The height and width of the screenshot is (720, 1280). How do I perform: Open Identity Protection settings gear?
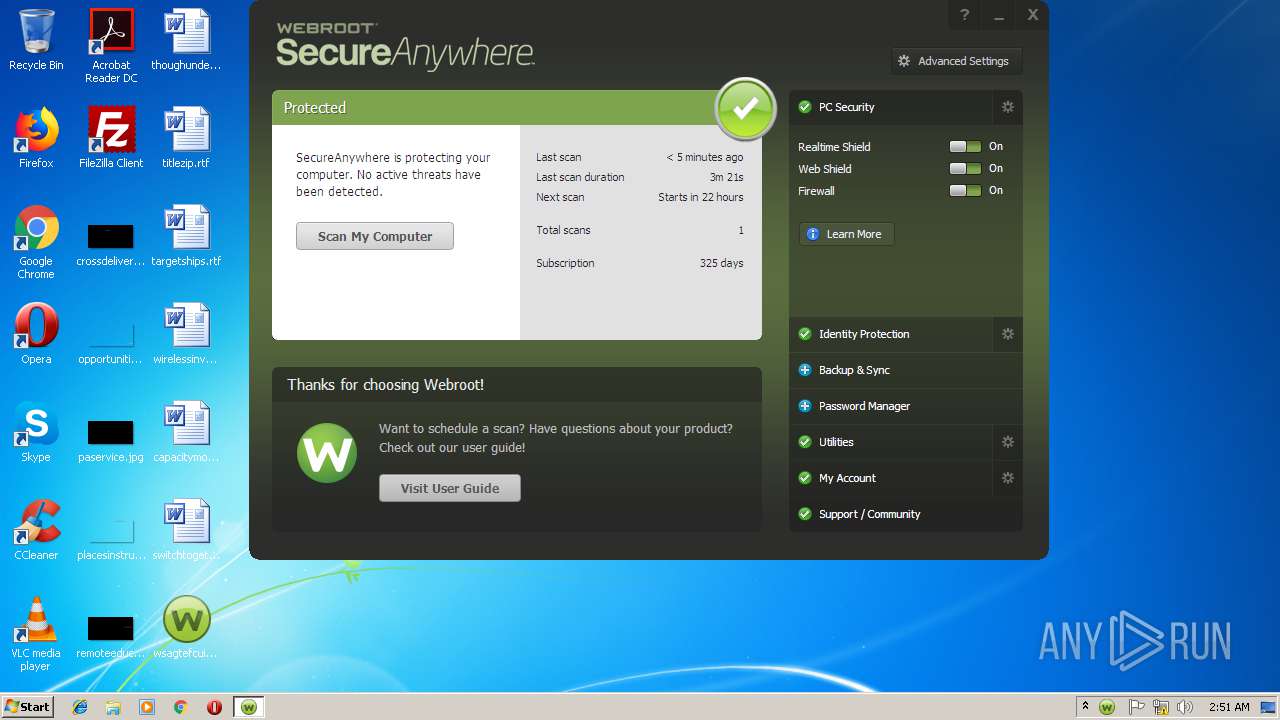pos(1008,334)
